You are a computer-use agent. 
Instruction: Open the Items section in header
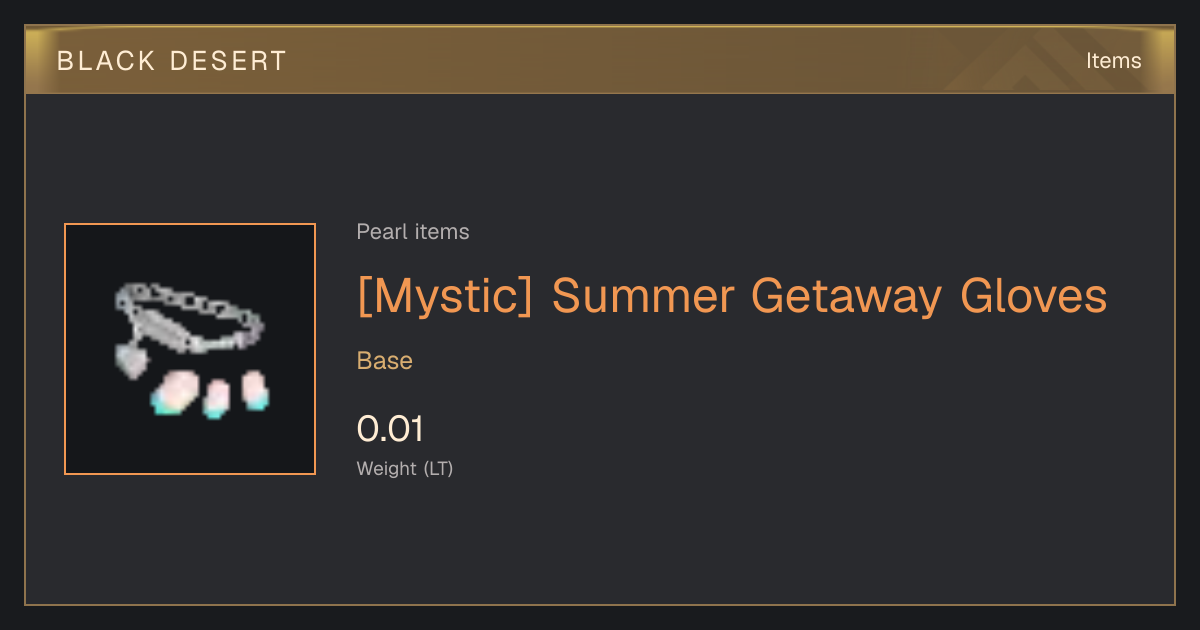pos(1113,61)
